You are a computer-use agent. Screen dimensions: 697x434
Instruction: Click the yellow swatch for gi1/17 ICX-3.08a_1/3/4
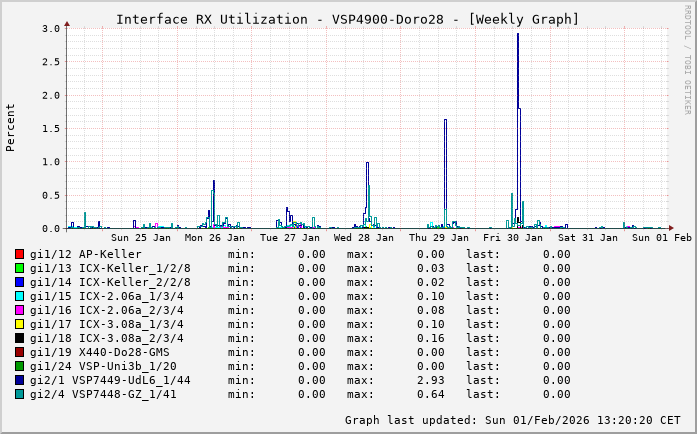pos(20,324)
